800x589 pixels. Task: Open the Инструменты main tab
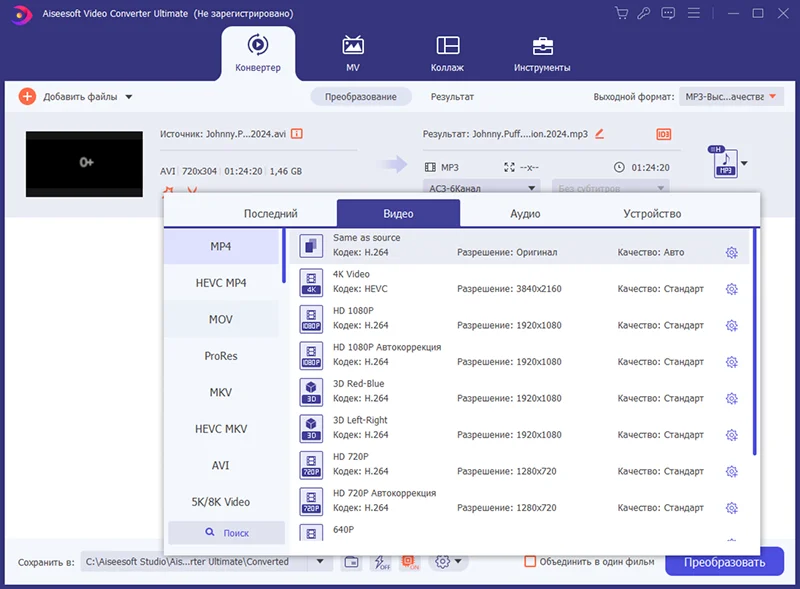pos(542,55)
